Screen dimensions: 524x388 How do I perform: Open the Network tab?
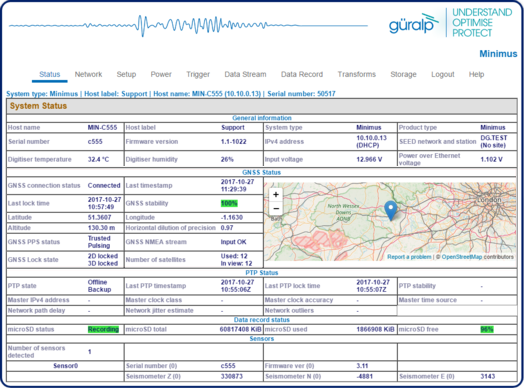pos(88,74)
